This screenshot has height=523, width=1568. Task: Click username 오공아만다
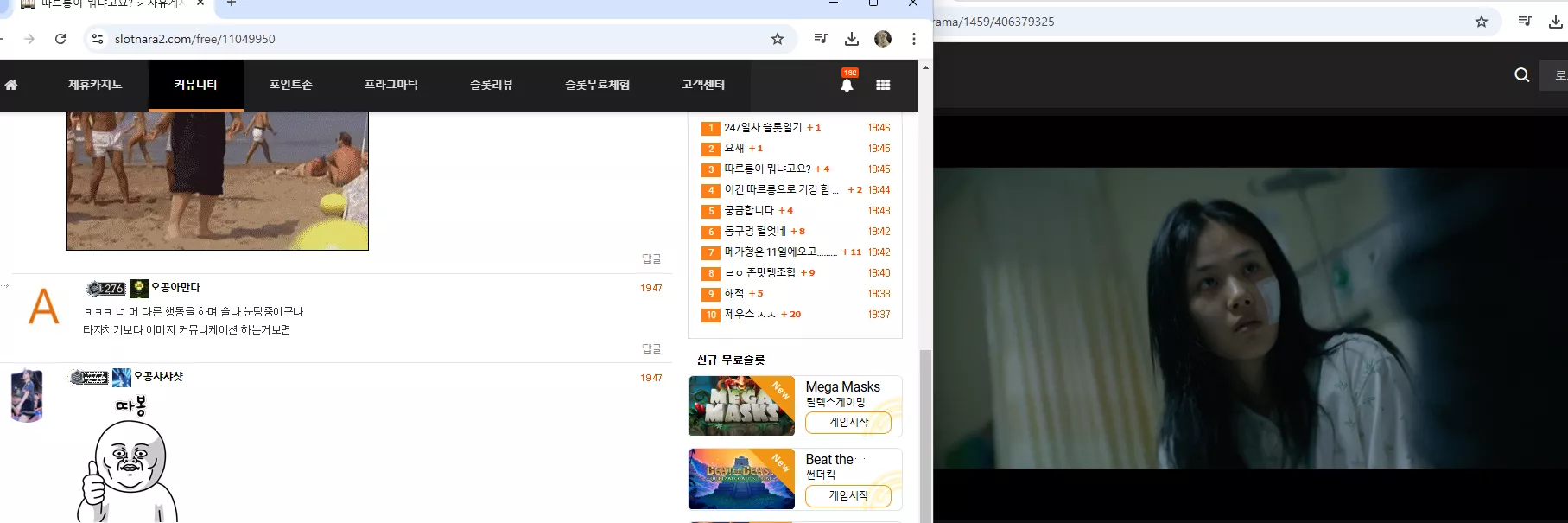pos(175,288)
